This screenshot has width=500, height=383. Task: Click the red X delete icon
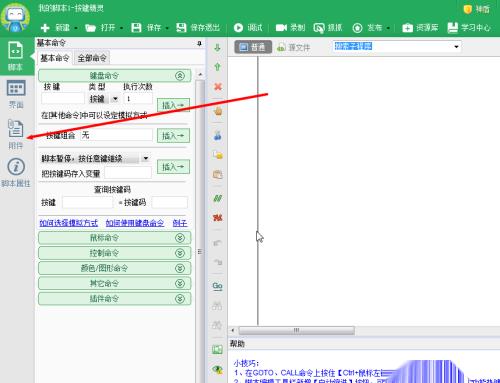(x=218, y=87)
